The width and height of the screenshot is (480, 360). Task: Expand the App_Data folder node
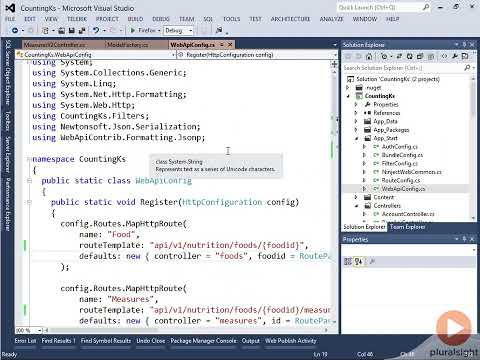pos(356,121)
